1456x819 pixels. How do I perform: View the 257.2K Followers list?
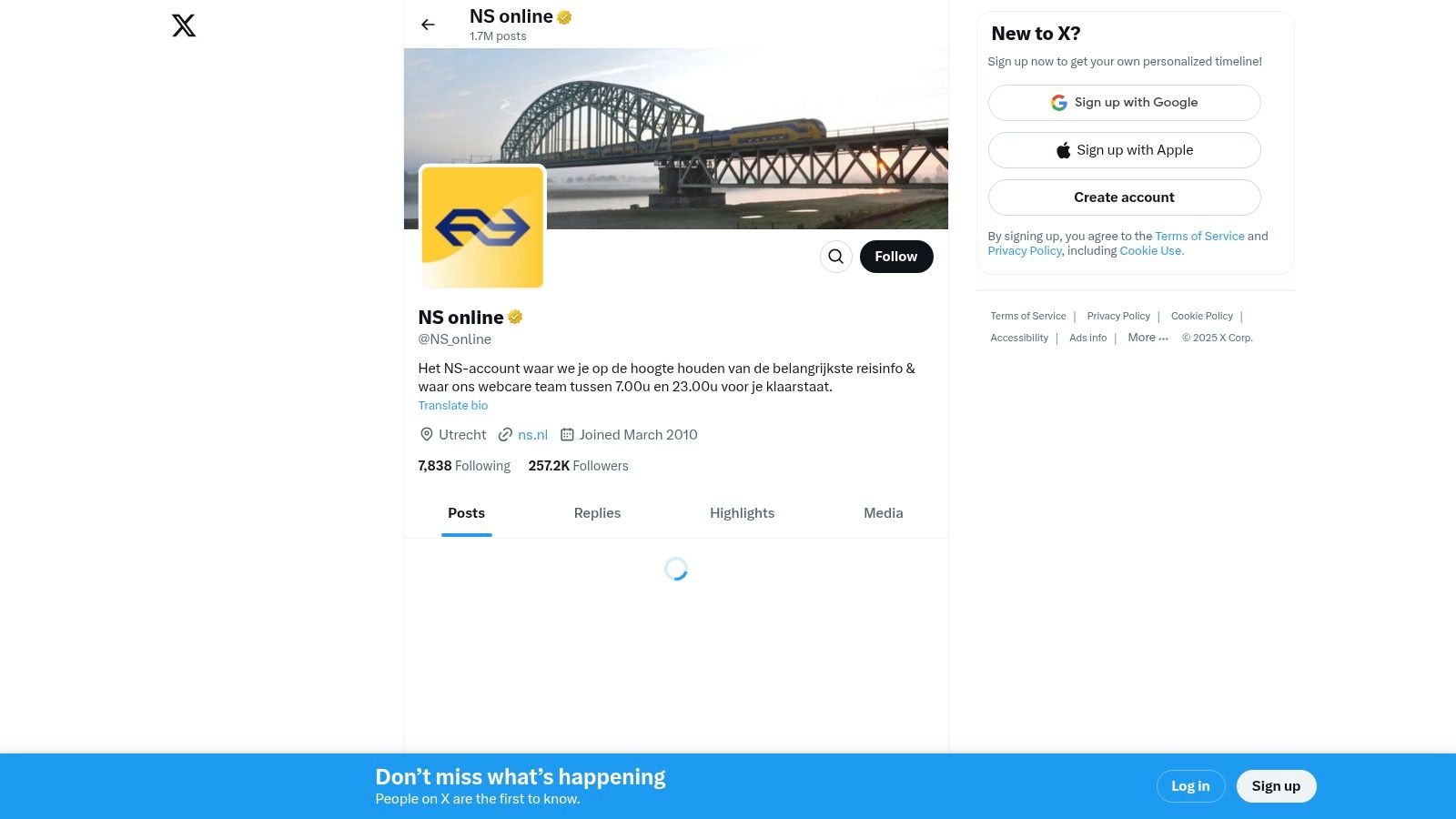tap(578, 466)
